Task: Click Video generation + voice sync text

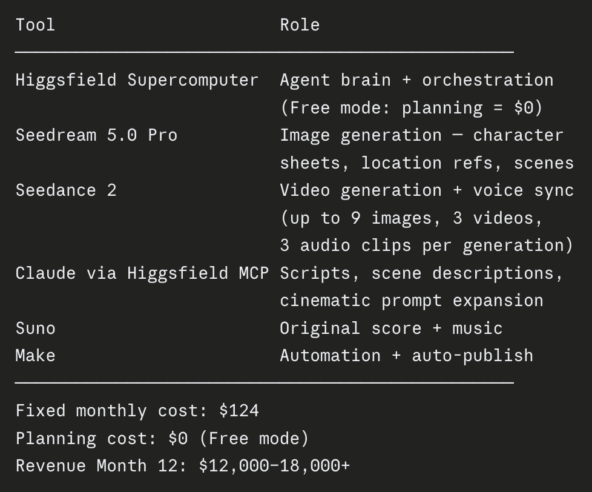Action: click(427, 190)
